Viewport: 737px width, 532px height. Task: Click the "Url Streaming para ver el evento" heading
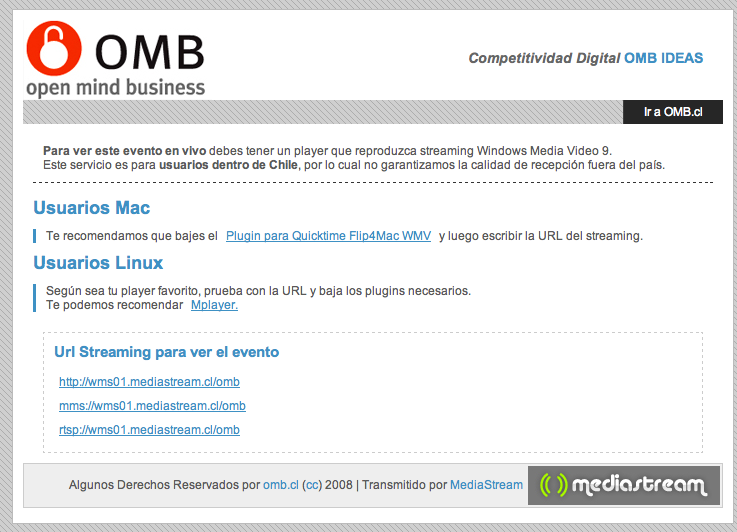[166, 352]
